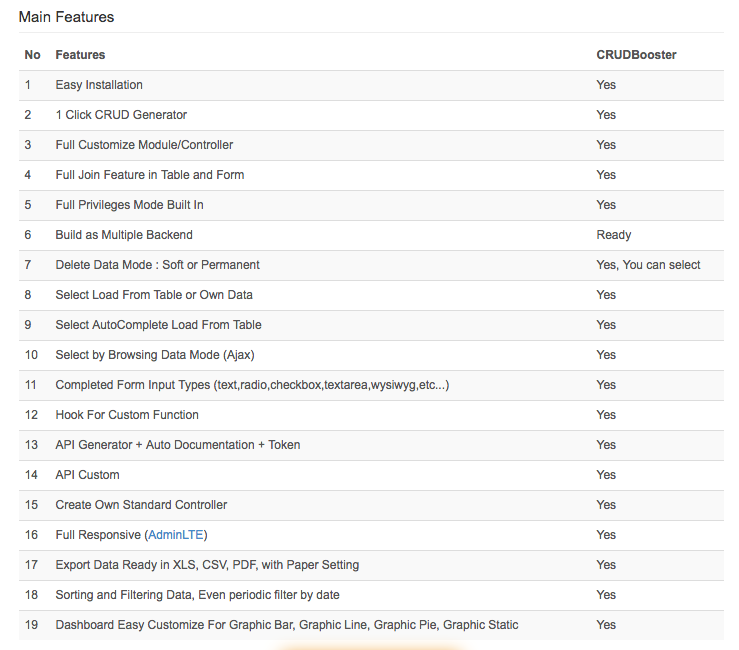This screenshot has width=739, height=650.
Task: Select the Features column header
Action: 80,55
